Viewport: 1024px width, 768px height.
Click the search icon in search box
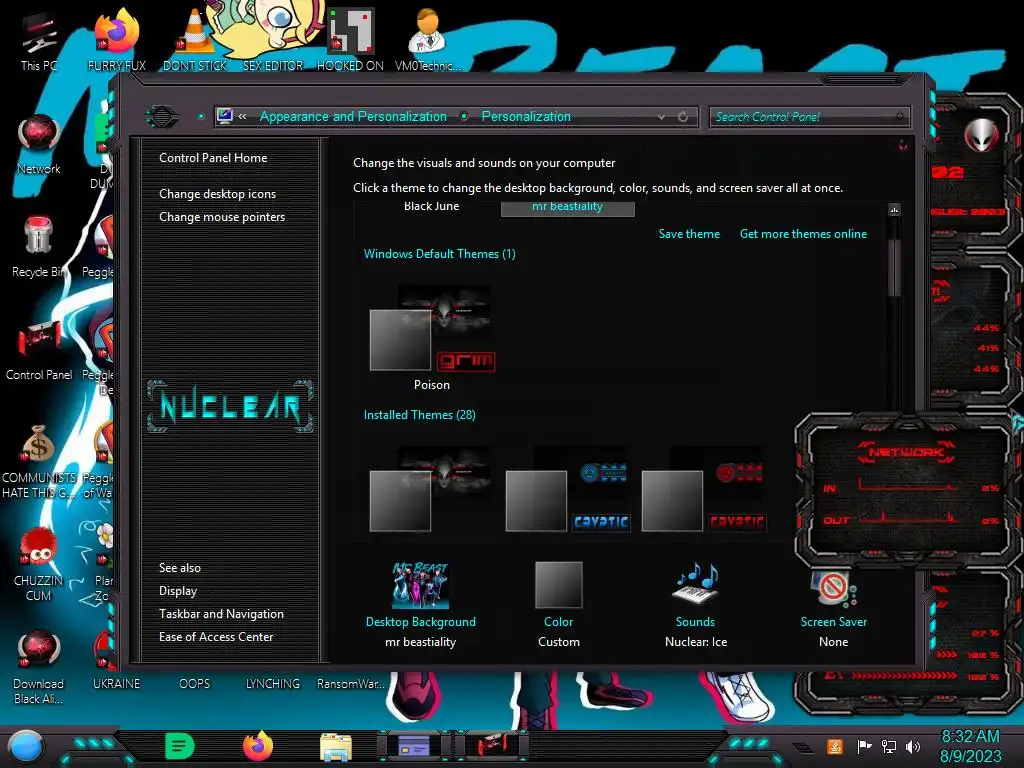[899, 117]
